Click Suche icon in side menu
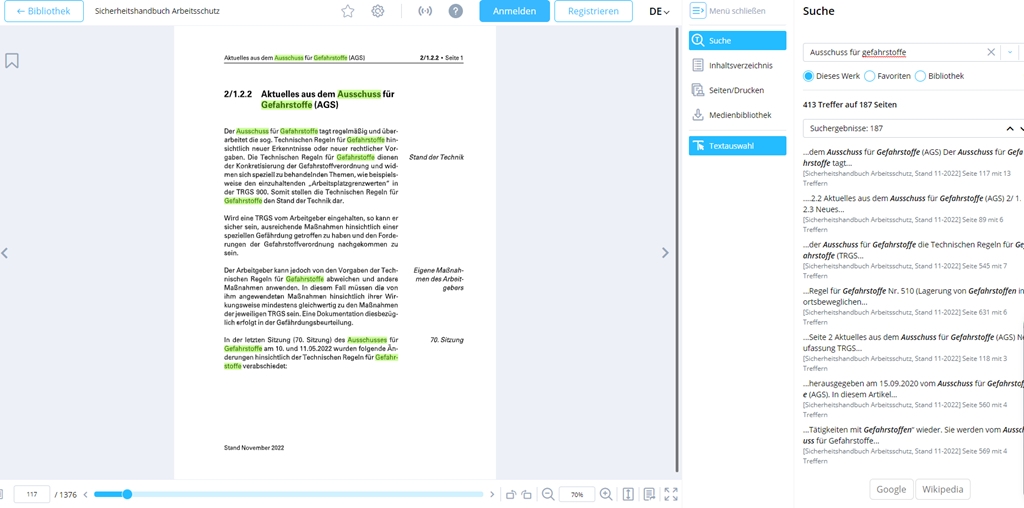 coord(697,40)
